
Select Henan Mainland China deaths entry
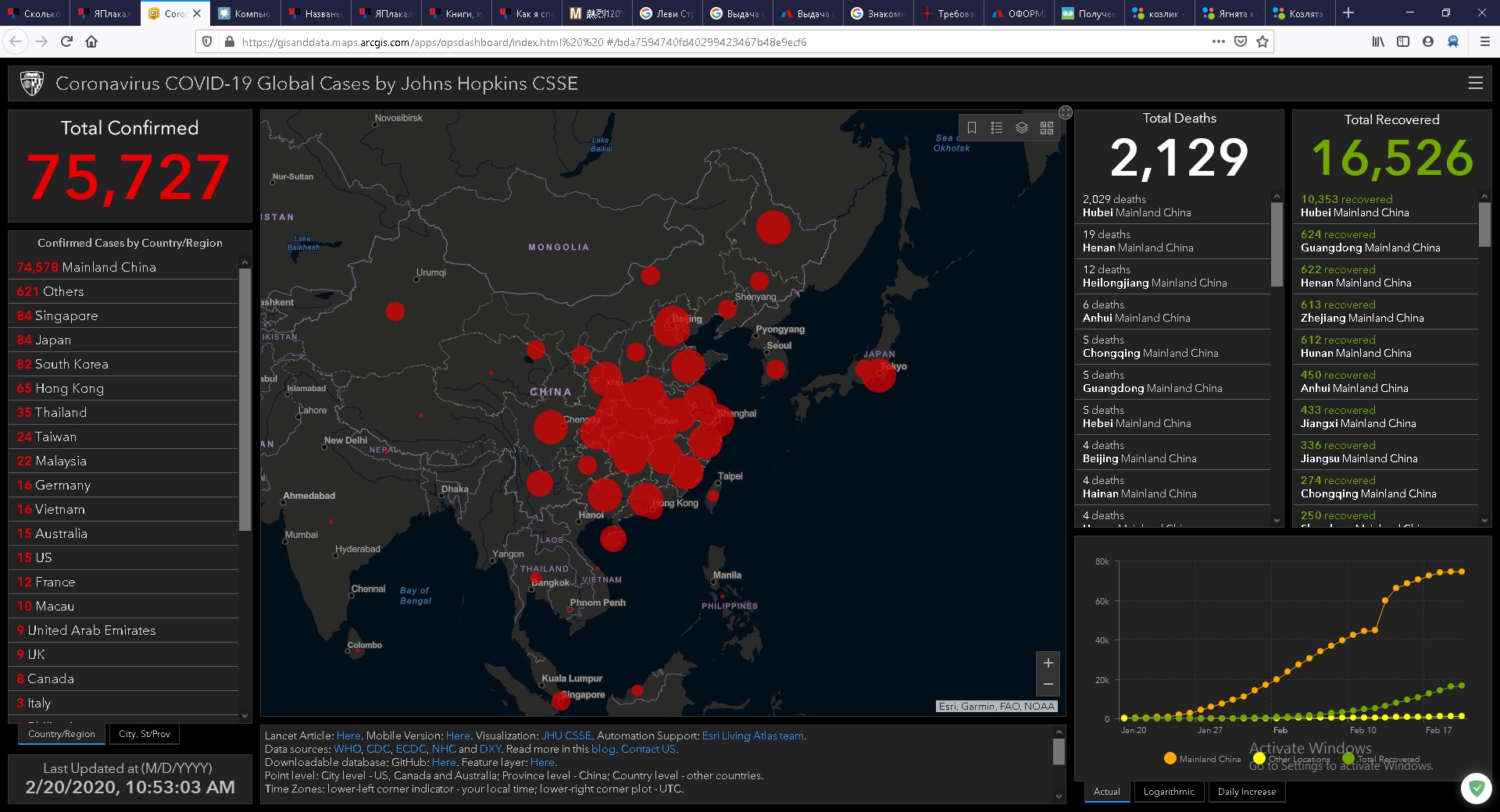[x=1173, y=241]
